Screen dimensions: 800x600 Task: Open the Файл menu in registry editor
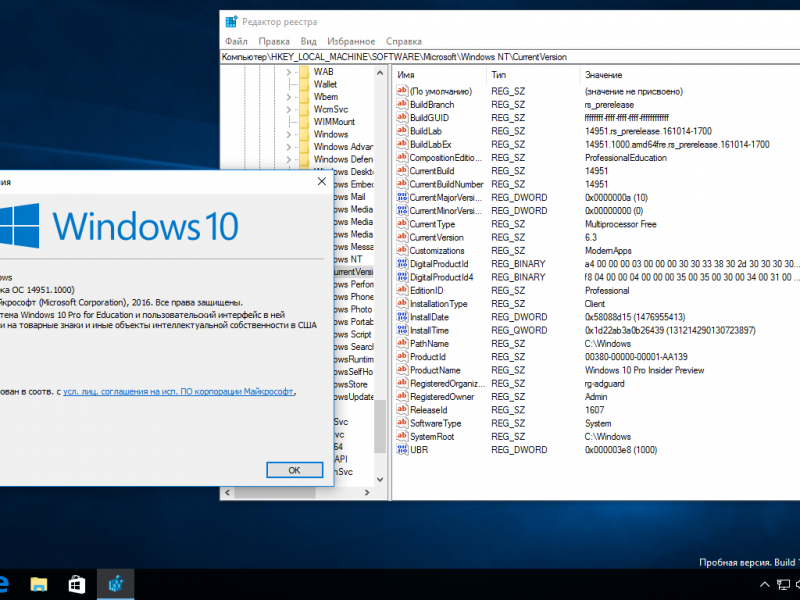(236, 41)
